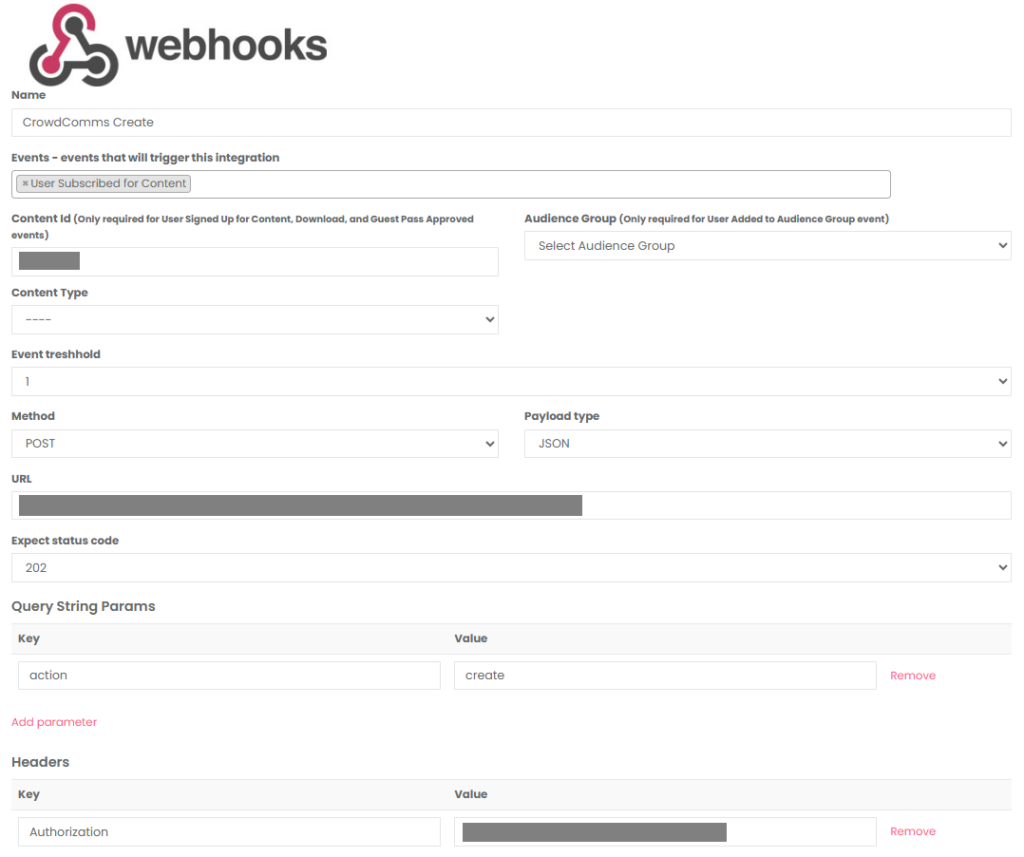Click the Events trigger selection box
This screenshot has height=857, width=1024.
pyautogui.click(x=540, y=184)
